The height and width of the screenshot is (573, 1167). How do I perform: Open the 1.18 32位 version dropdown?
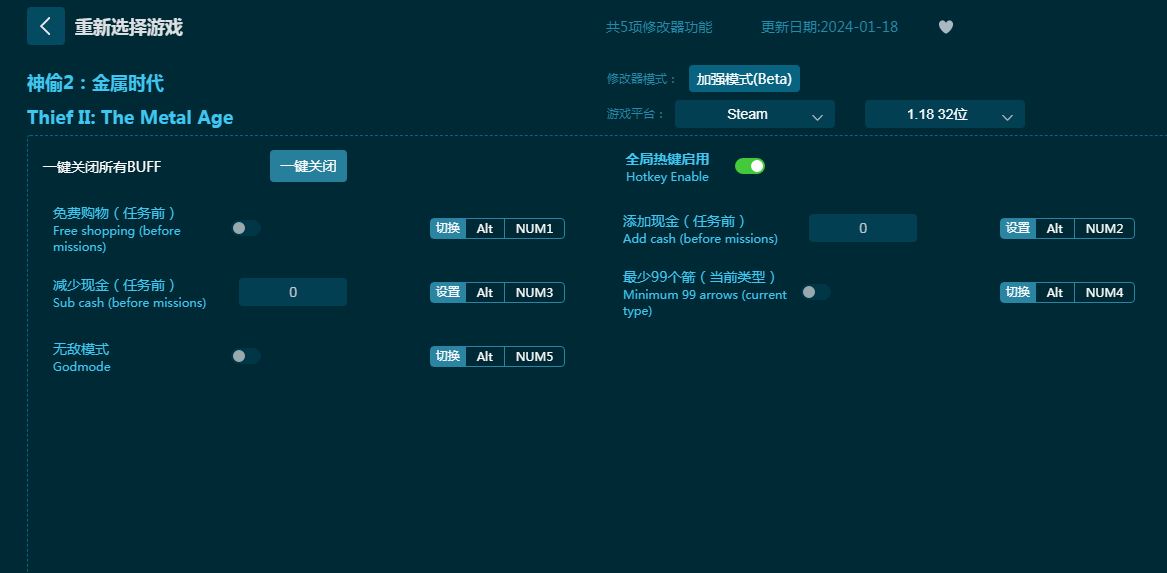pos(944,115)
